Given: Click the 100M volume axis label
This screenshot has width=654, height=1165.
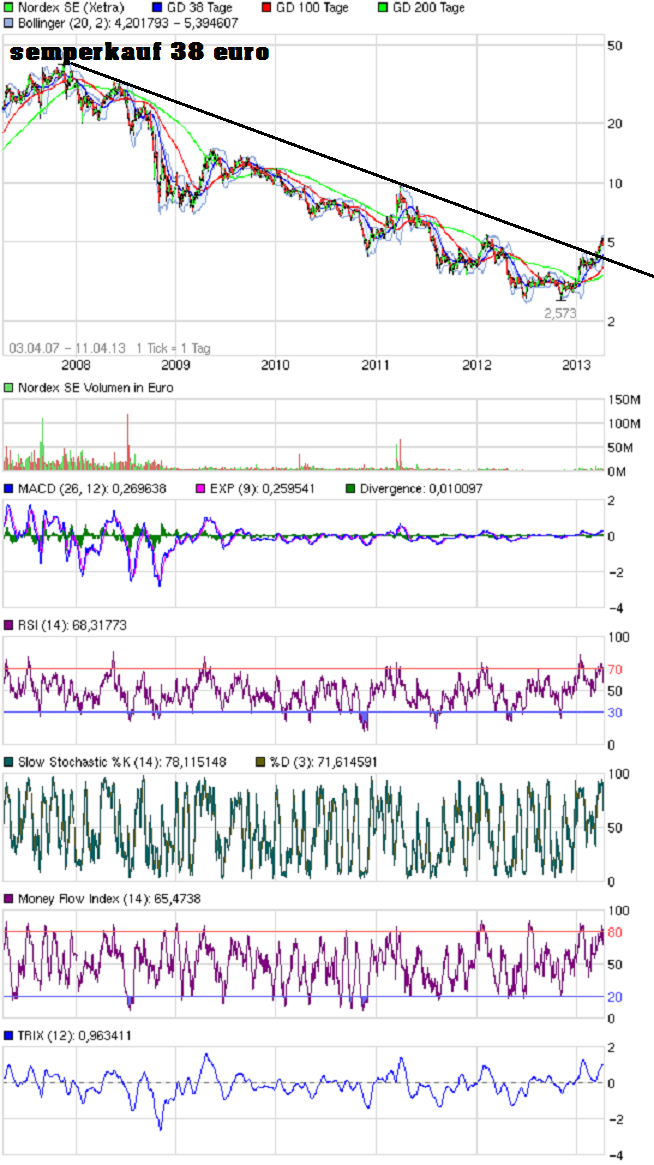Looking at the screenshot, I should pos(624,424).
